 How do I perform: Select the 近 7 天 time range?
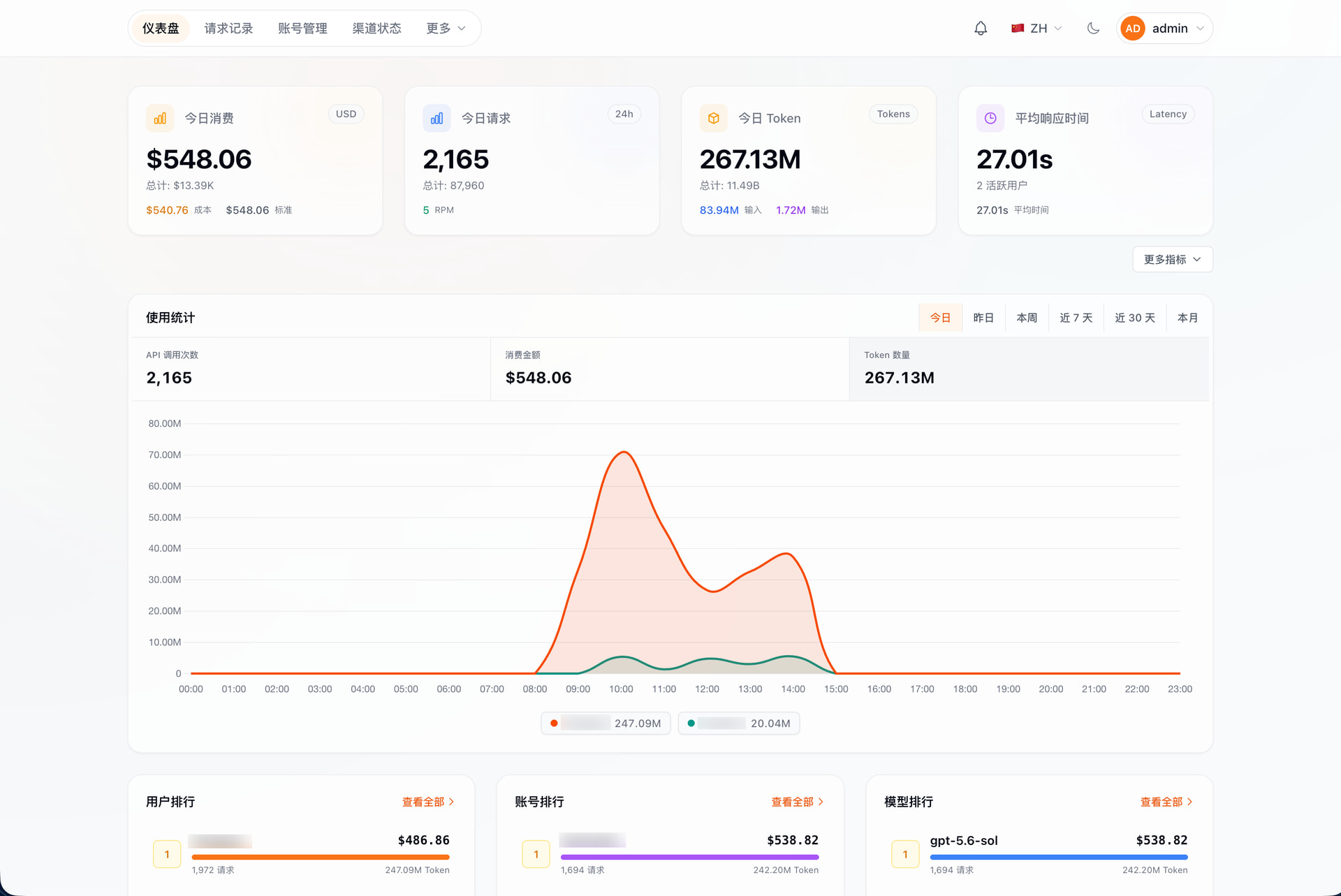pos(1076,318)
